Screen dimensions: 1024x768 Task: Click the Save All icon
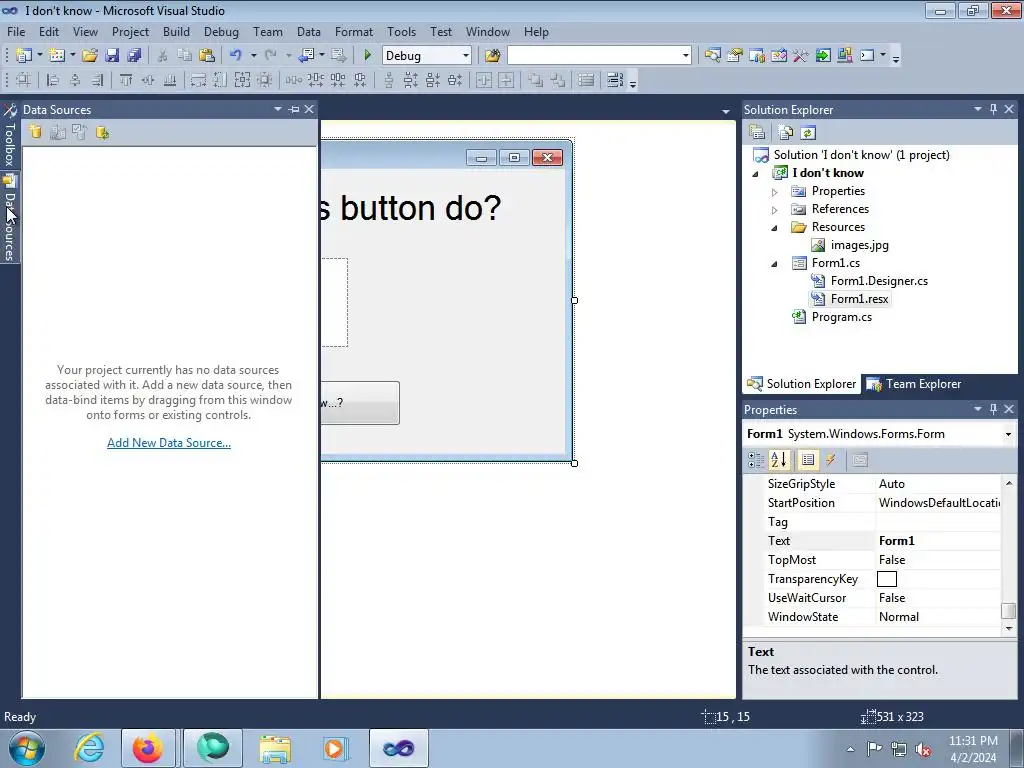point(134,56)
